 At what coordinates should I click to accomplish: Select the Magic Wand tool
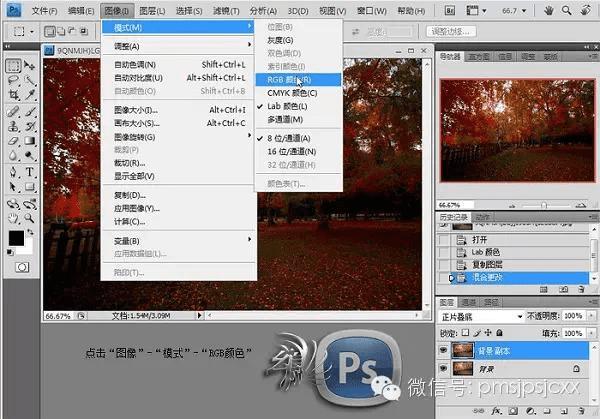(29, 80)
